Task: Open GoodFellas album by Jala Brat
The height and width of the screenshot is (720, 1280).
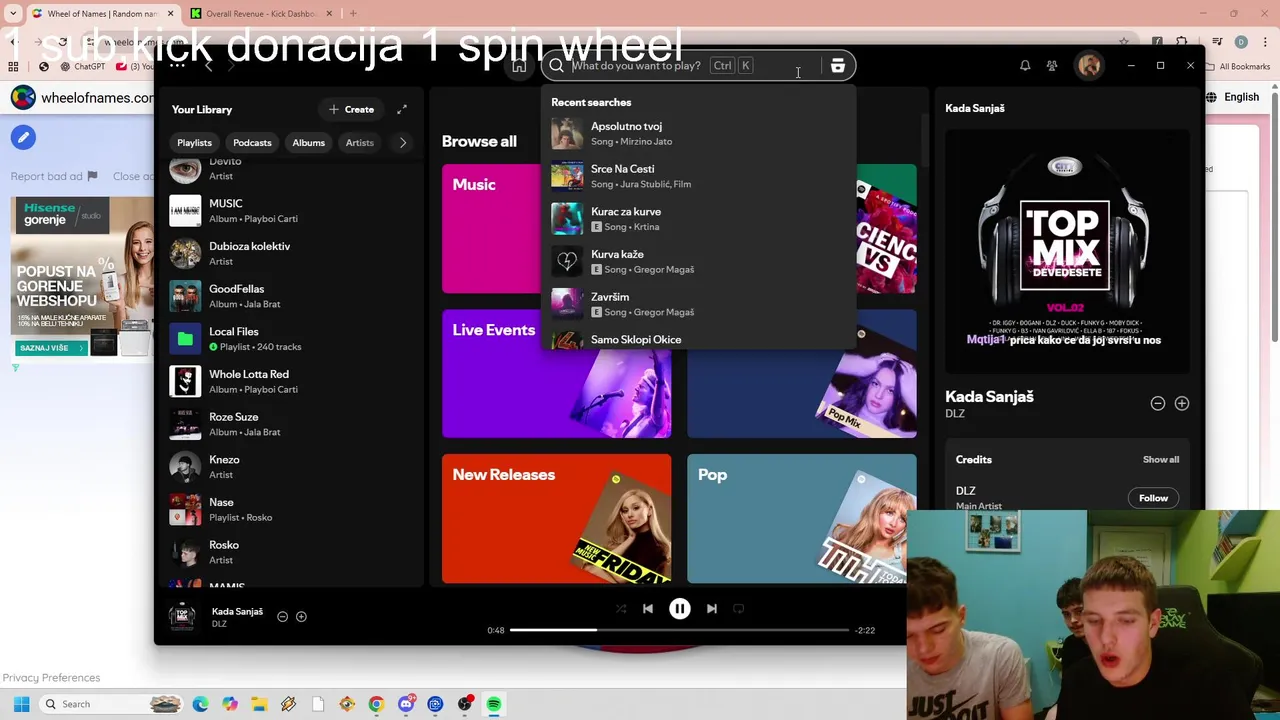Action: 290,296
